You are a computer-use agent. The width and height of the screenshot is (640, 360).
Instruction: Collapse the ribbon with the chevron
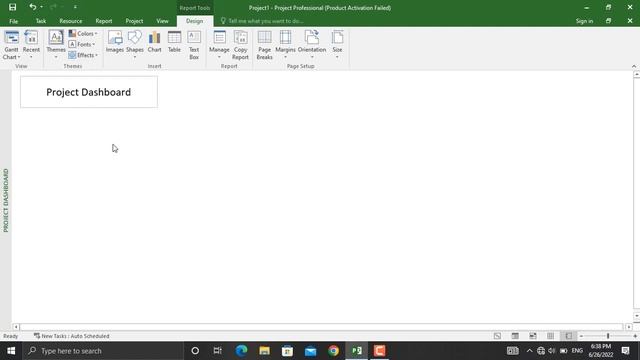633,66
